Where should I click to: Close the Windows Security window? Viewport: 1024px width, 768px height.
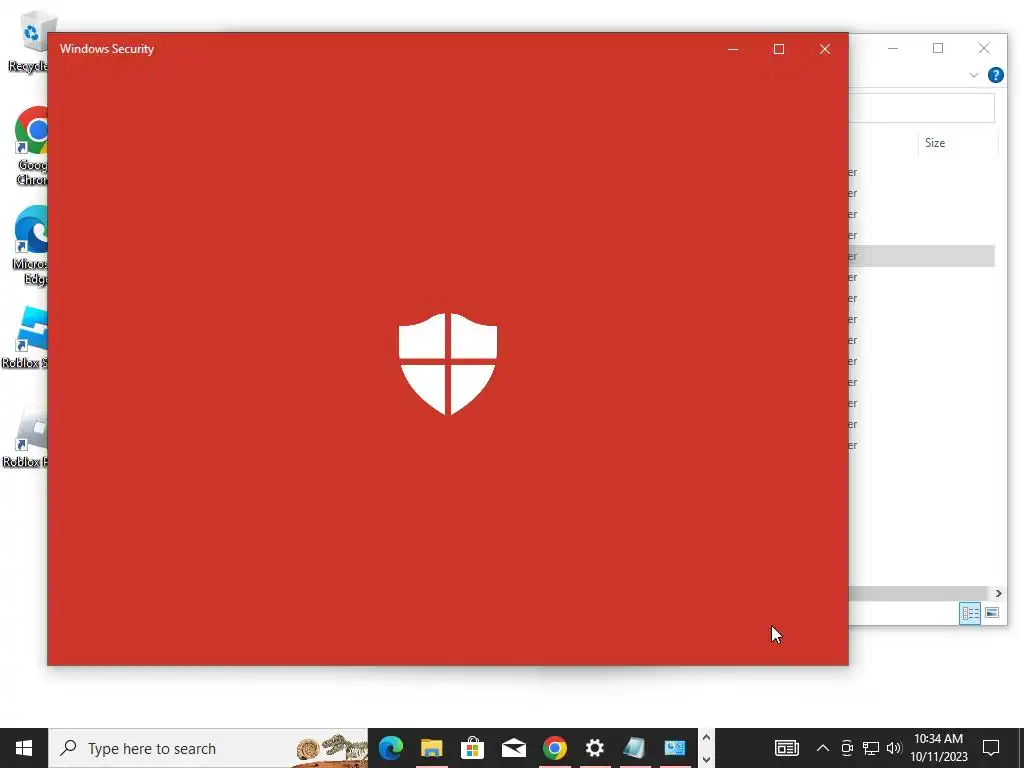coord(825,49)
